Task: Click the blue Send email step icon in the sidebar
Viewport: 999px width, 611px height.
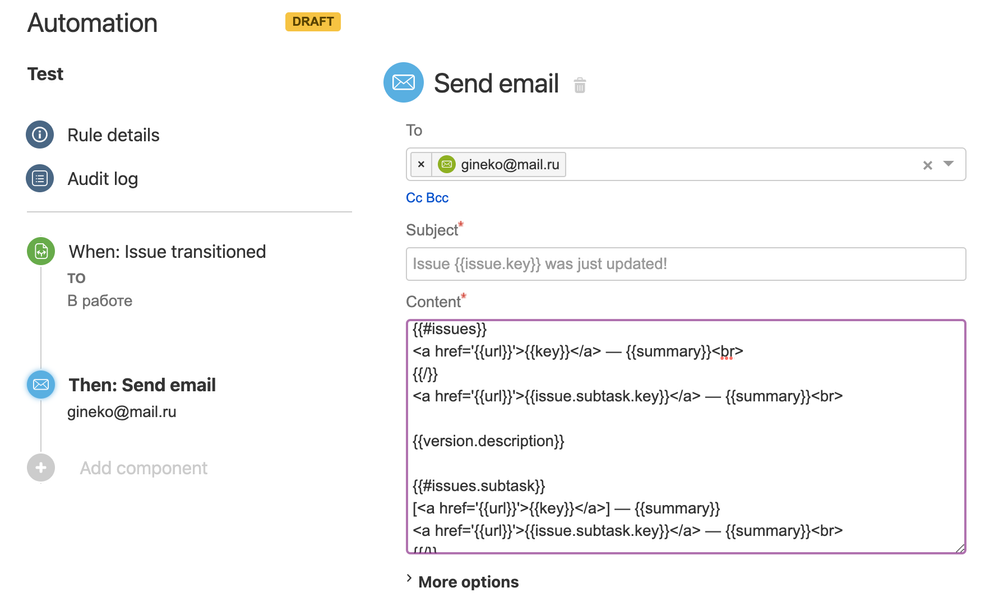Action: (41, 384)
